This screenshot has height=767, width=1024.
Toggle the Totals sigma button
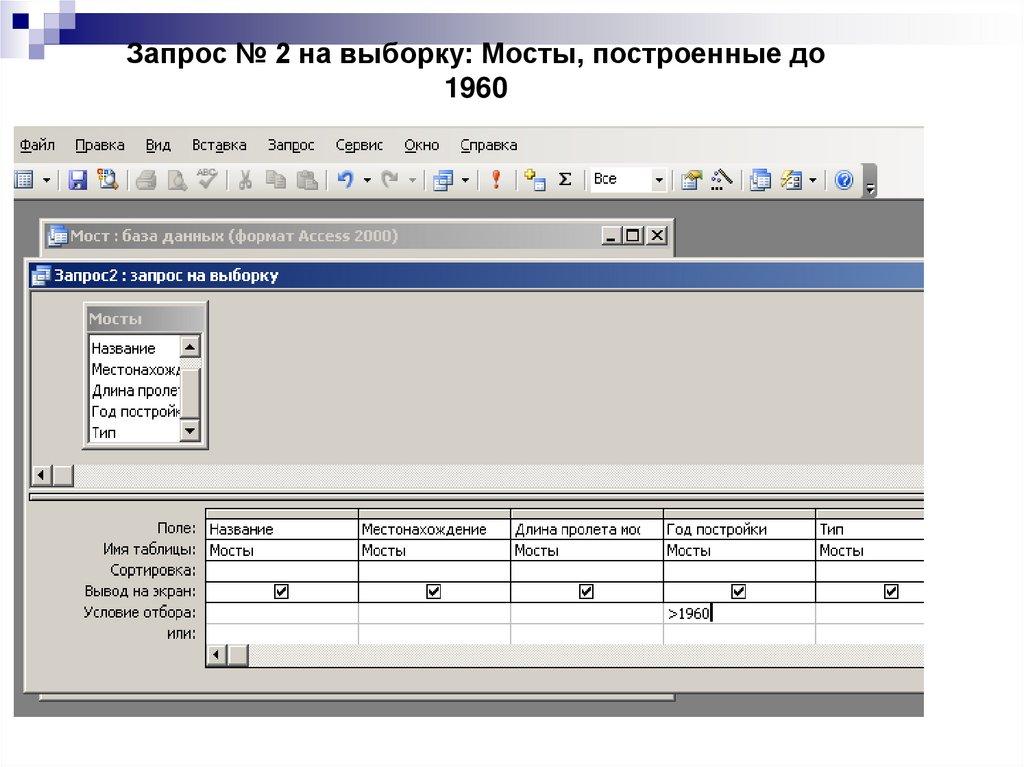point(565,180)
